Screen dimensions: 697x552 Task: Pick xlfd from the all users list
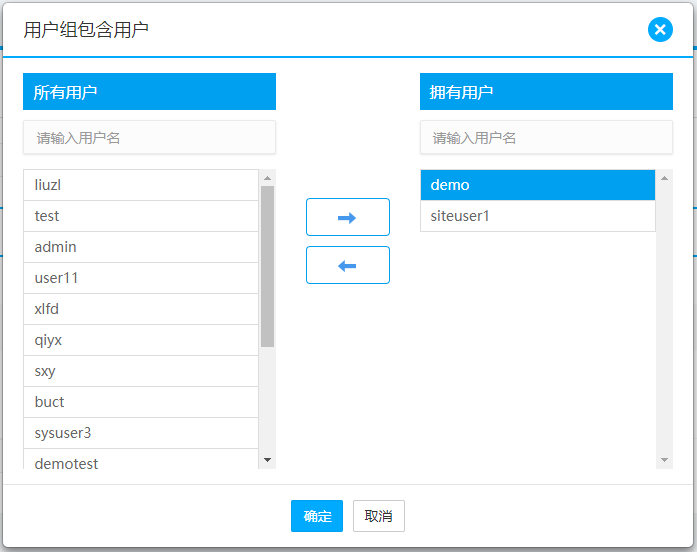point(141,309)
